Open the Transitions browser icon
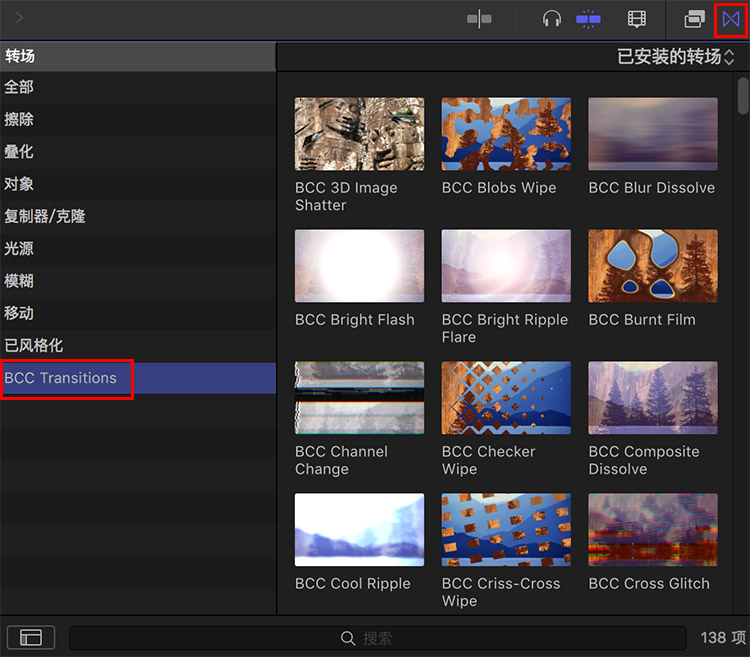 tap(731, 20)
